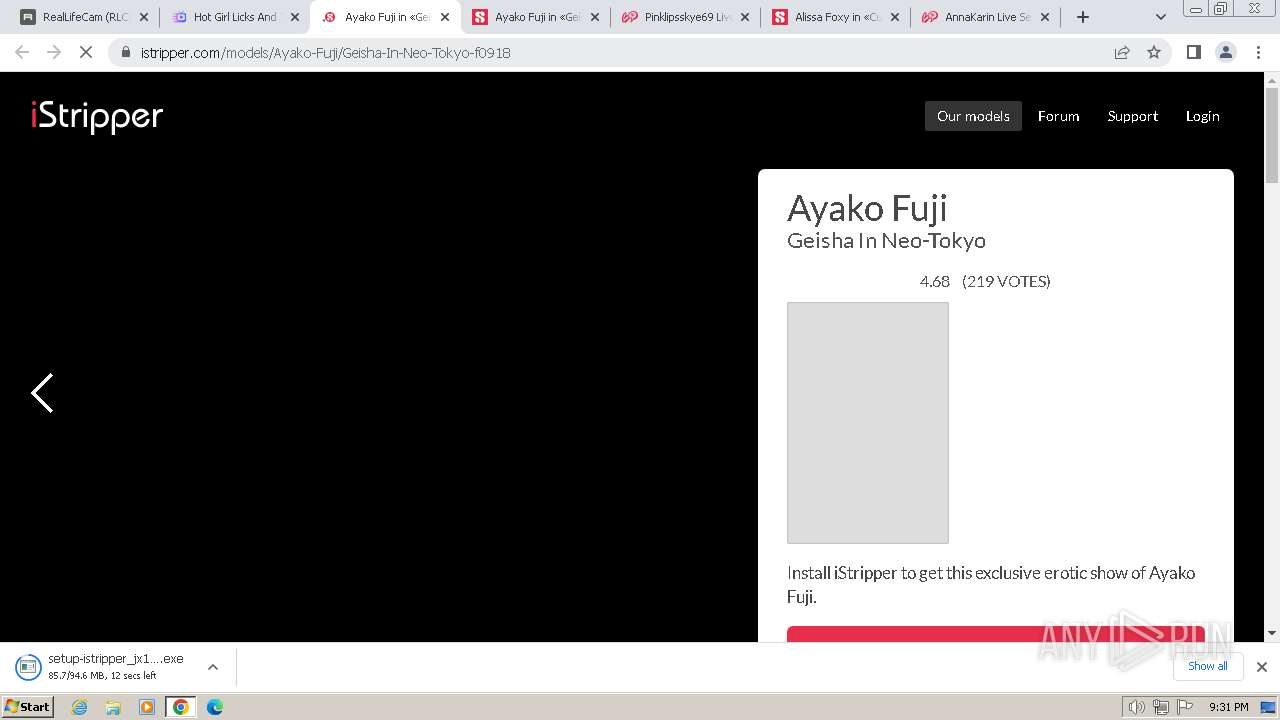Open the volume control in the tray

[1137, 707]
